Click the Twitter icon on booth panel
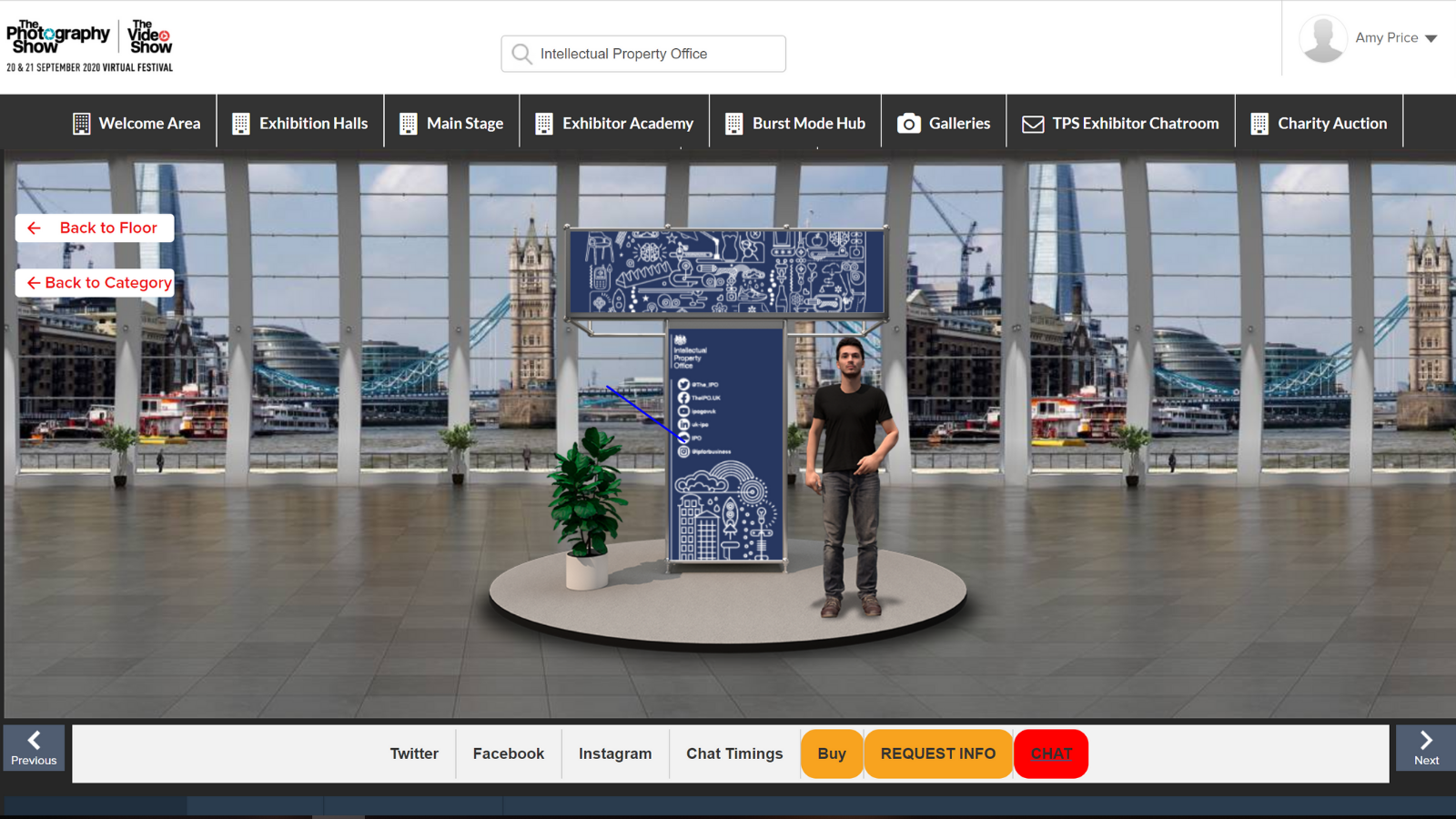 pos(683,385)
